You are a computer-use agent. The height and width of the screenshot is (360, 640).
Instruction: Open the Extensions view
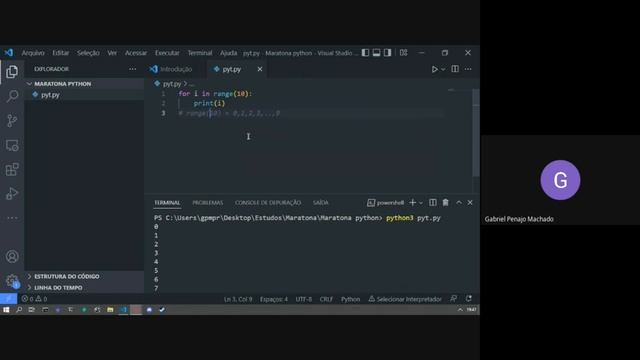pos(12,169)
